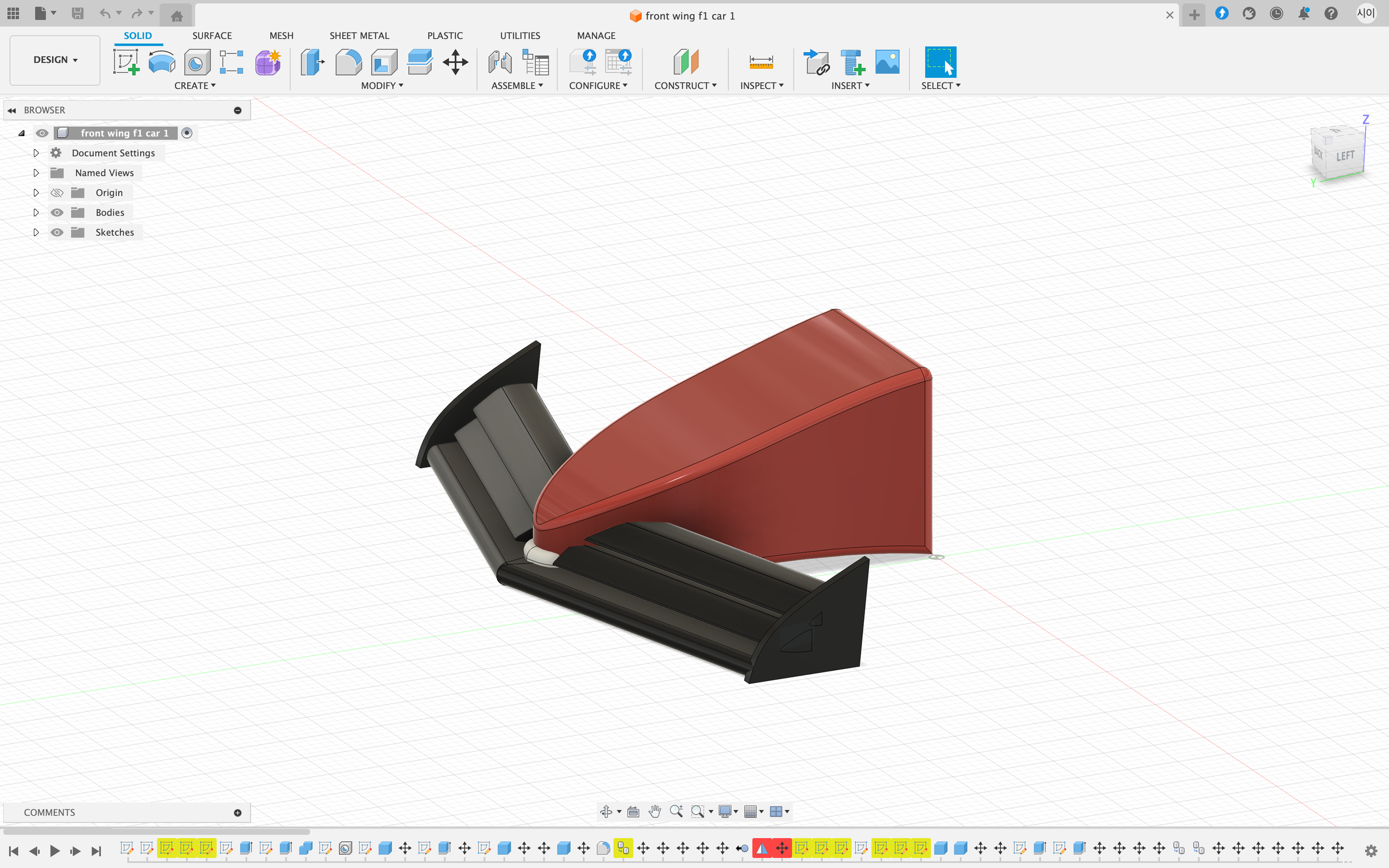The height and width of the screenshot is (868, 1389).
Task: Click the ViewCube LEFT face
Action: pos(1344,156)
